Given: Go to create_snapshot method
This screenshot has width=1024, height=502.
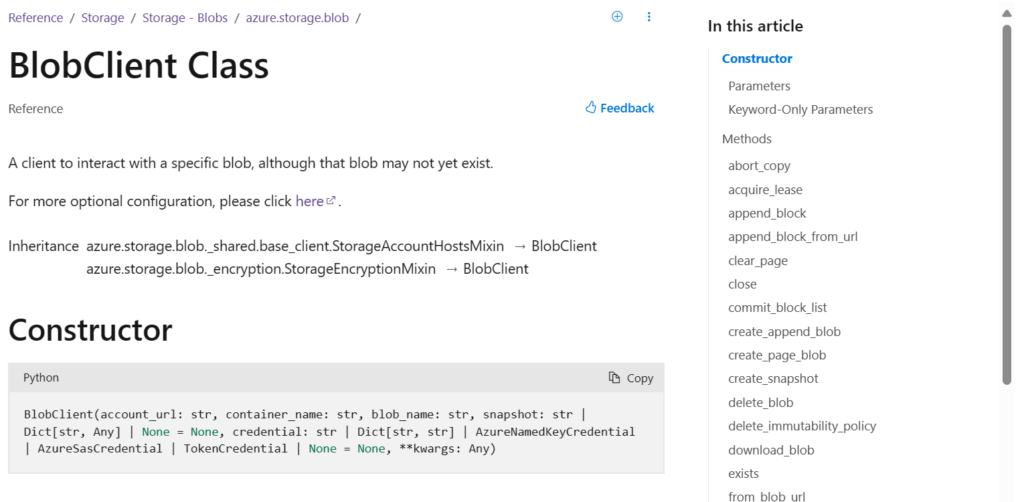Looking at the screenshot, I should click(773, 379).
